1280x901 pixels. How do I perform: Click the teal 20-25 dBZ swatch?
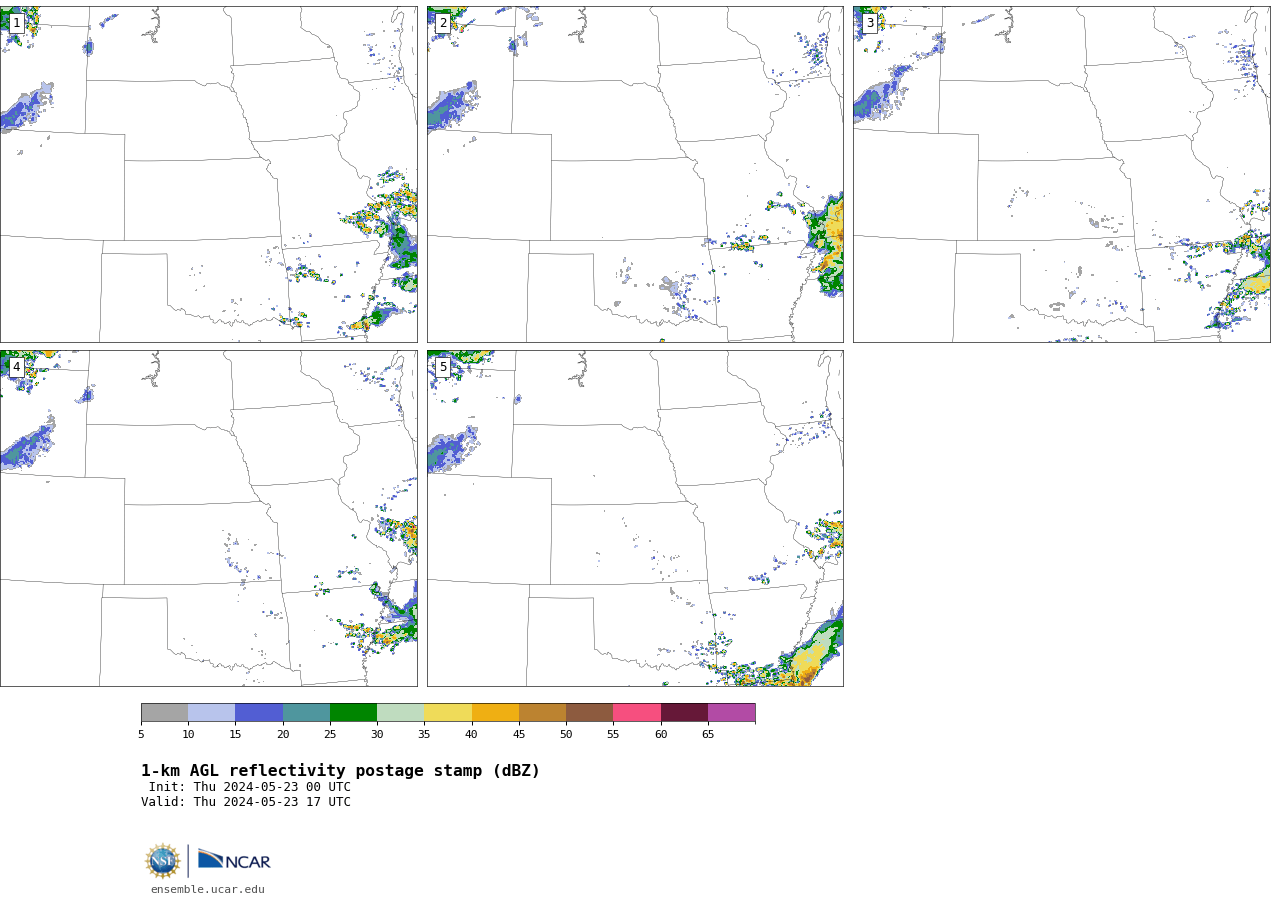point(306,713)
